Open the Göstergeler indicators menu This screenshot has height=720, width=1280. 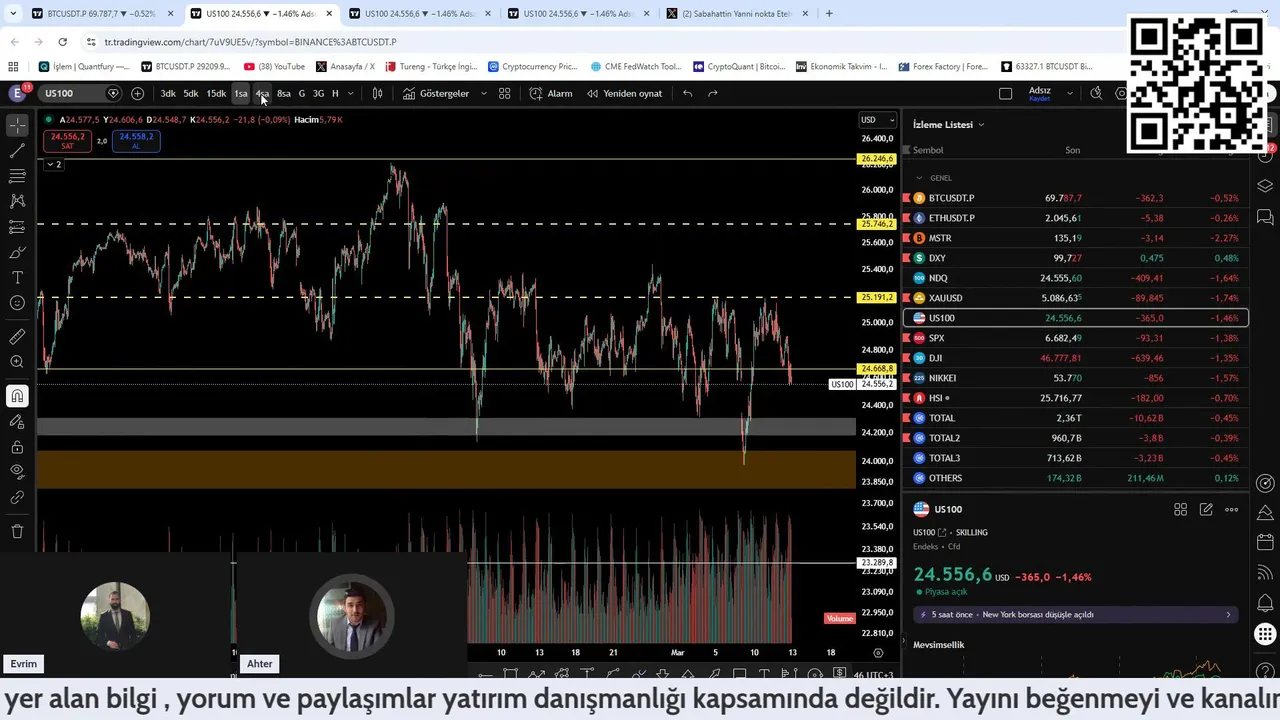coord(436,93)
